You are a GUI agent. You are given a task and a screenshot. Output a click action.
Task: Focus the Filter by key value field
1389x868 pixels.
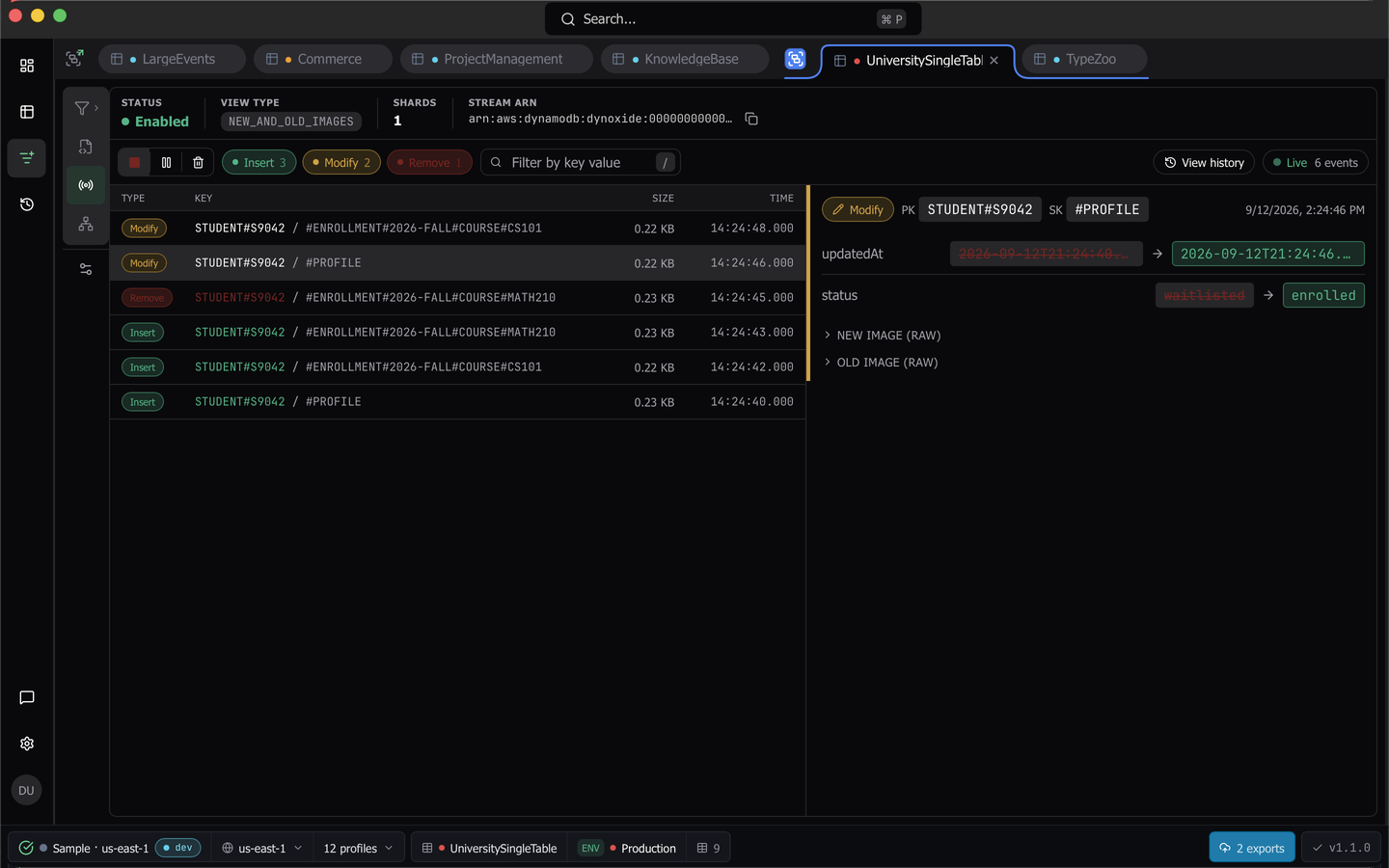(x=580, y=163)
